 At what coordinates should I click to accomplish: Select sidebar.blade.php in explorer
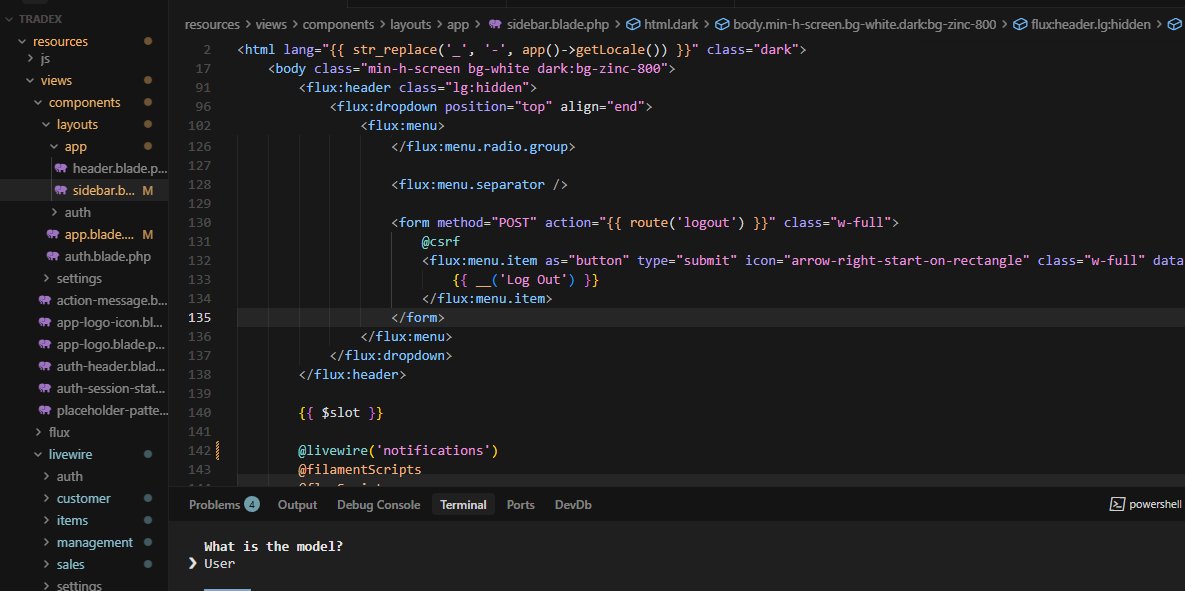104,190
